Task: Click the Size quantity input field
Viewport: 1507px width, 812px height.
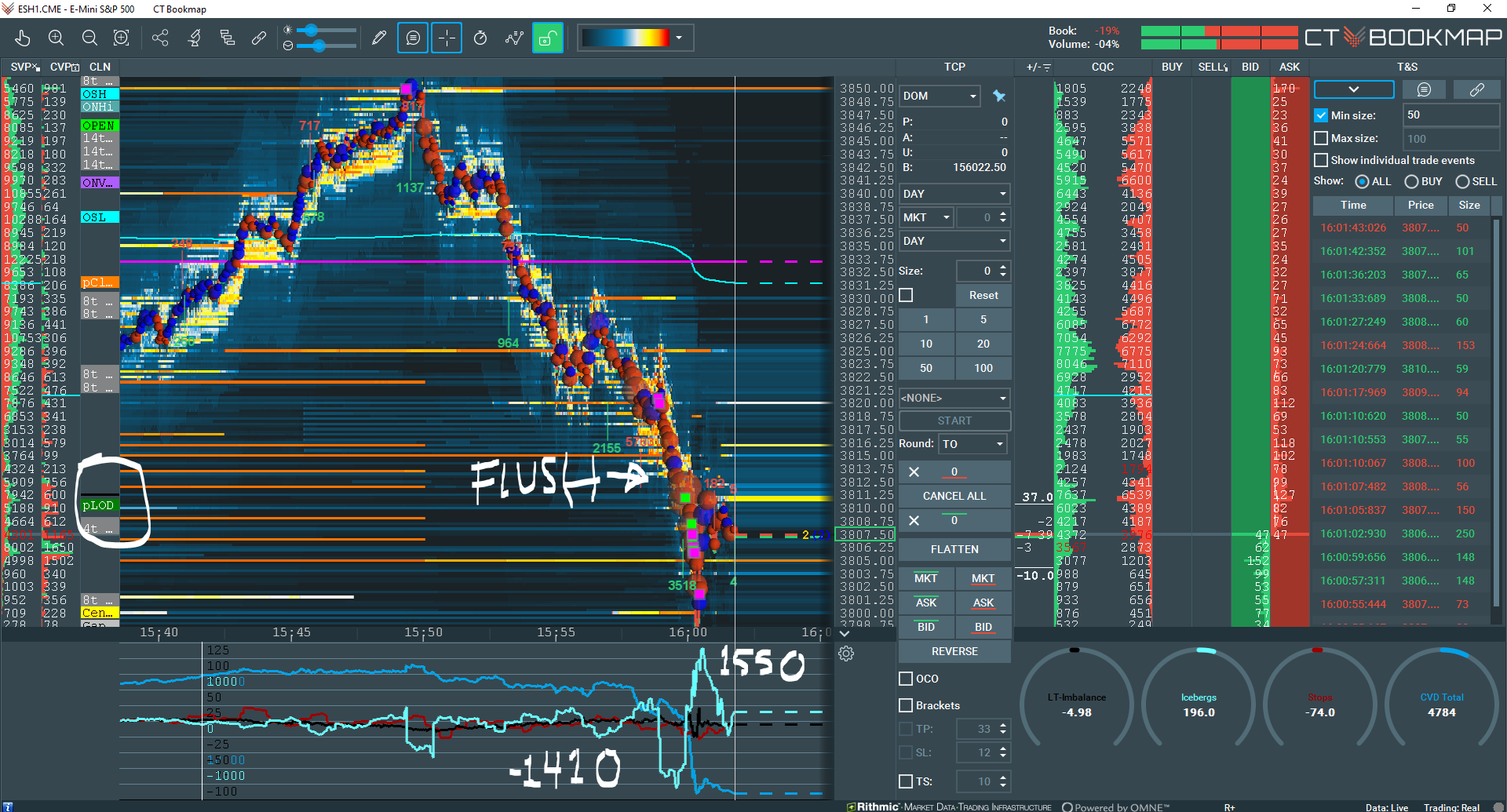Action: click(x=976, y=271)
